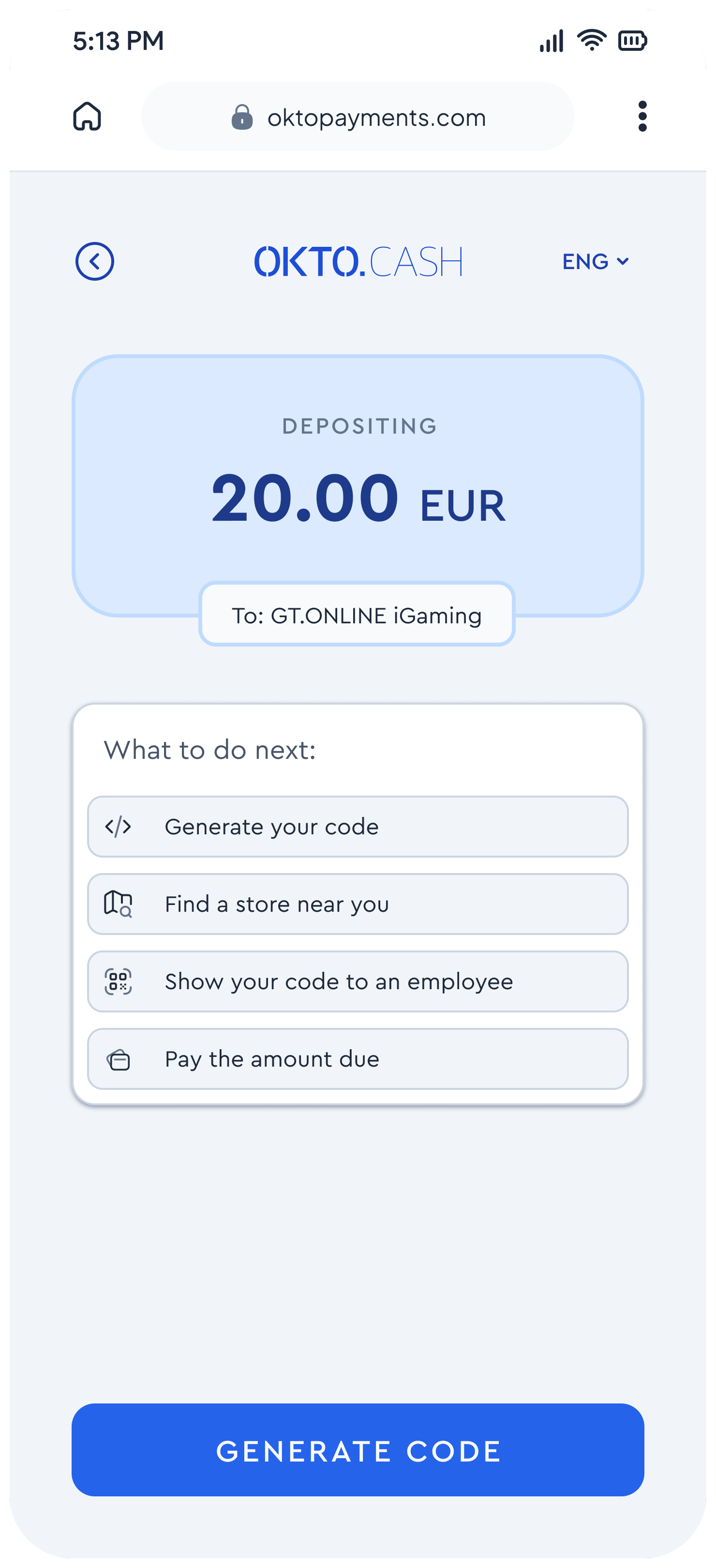Tap the Wi-Fi status icon
This screenshot has height=1568, width=716.
coord(591,40)
